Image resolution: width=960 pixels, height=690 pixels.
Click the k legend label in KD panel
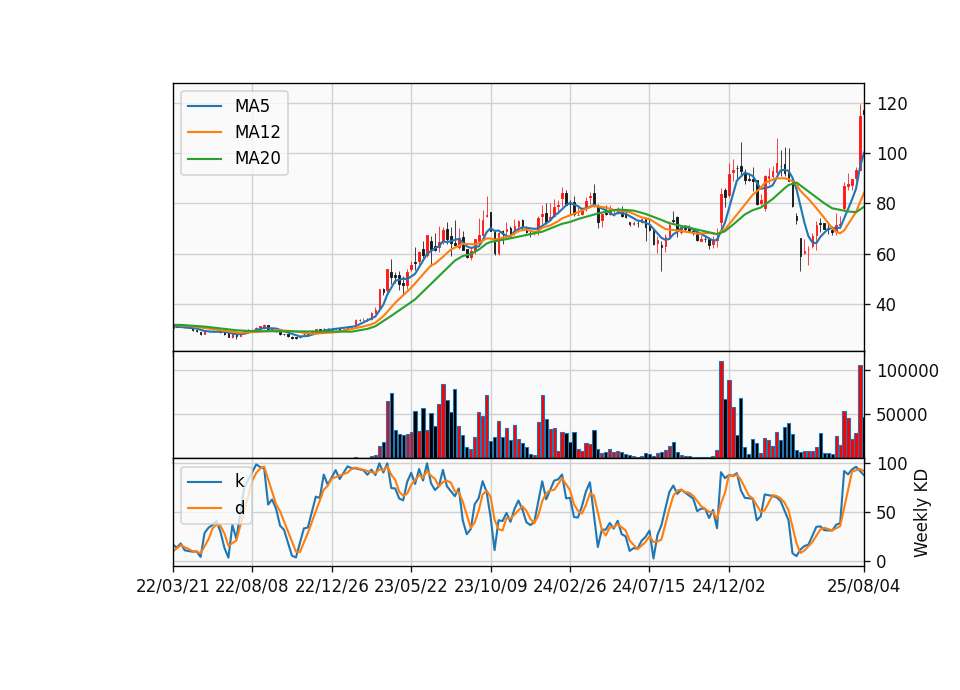(x=239, y=481)
